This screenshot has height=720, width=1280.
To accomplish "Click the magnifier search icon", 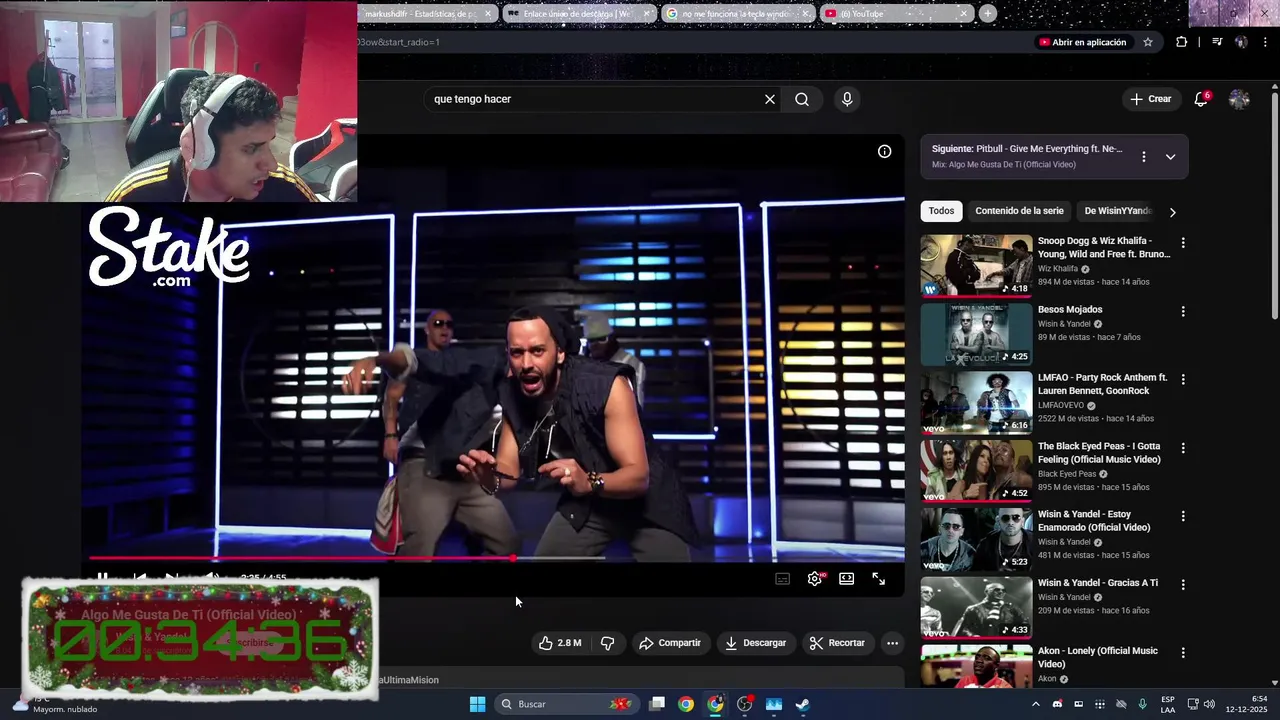I will [802, 99].
